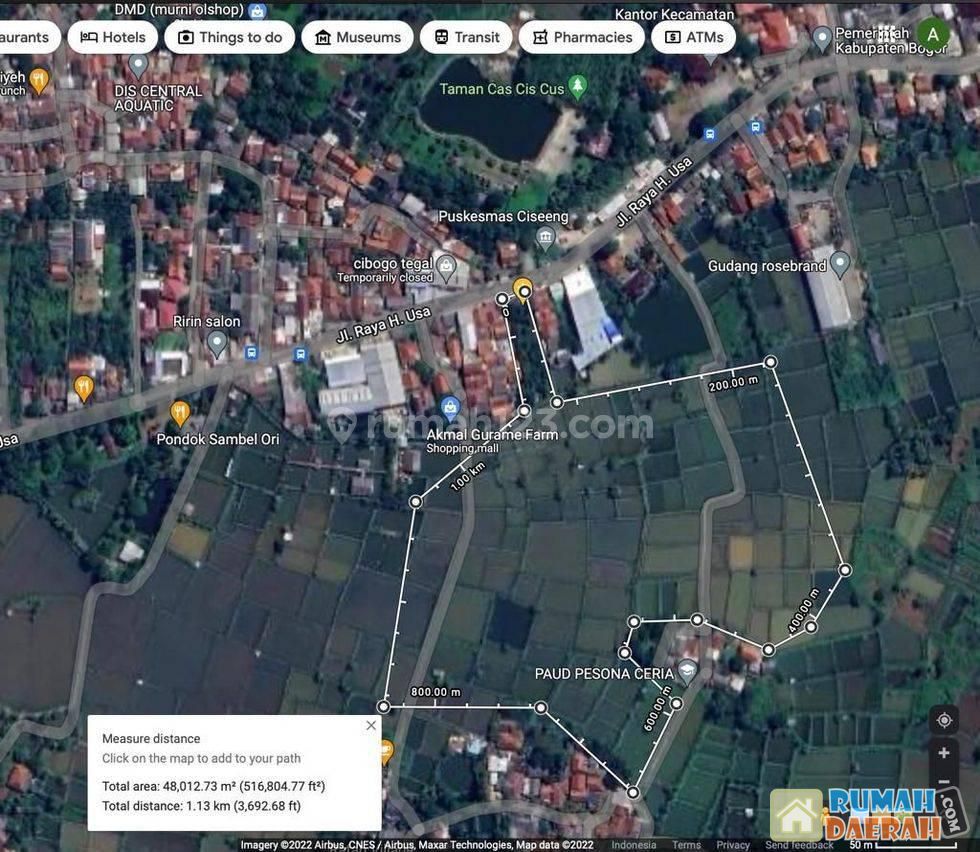This screenshot has width=980, height=852.
Task: Select the ATMs filter chip
Action: coord(693,37)
